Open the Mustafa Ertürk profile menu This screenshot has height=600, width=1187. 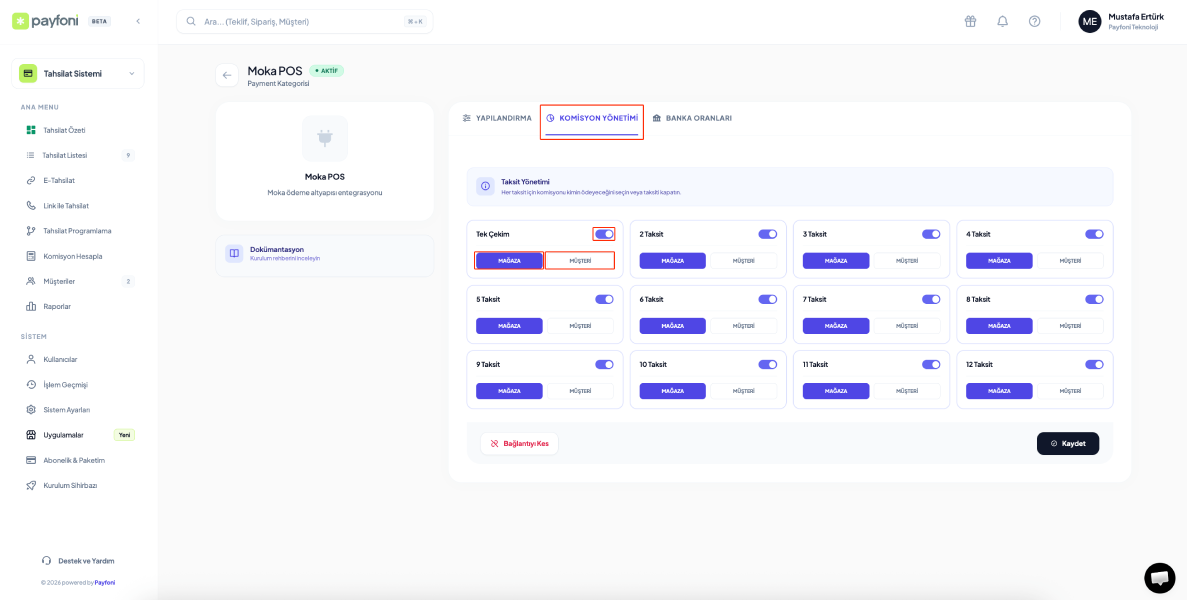(x=1120, y=21)
